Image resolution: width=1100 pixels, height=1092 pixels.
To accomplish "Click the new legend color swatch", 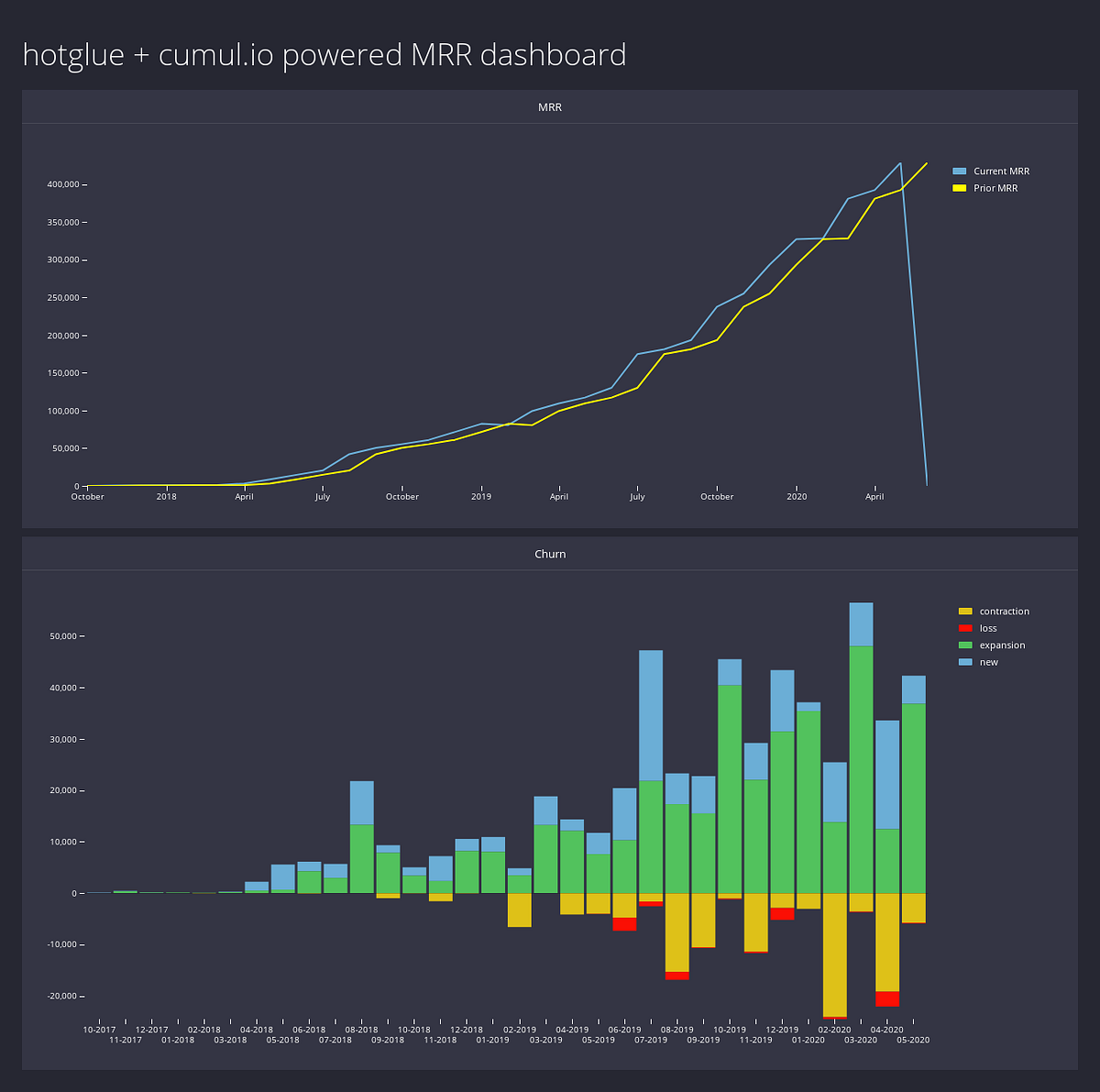I will [964, 661].
